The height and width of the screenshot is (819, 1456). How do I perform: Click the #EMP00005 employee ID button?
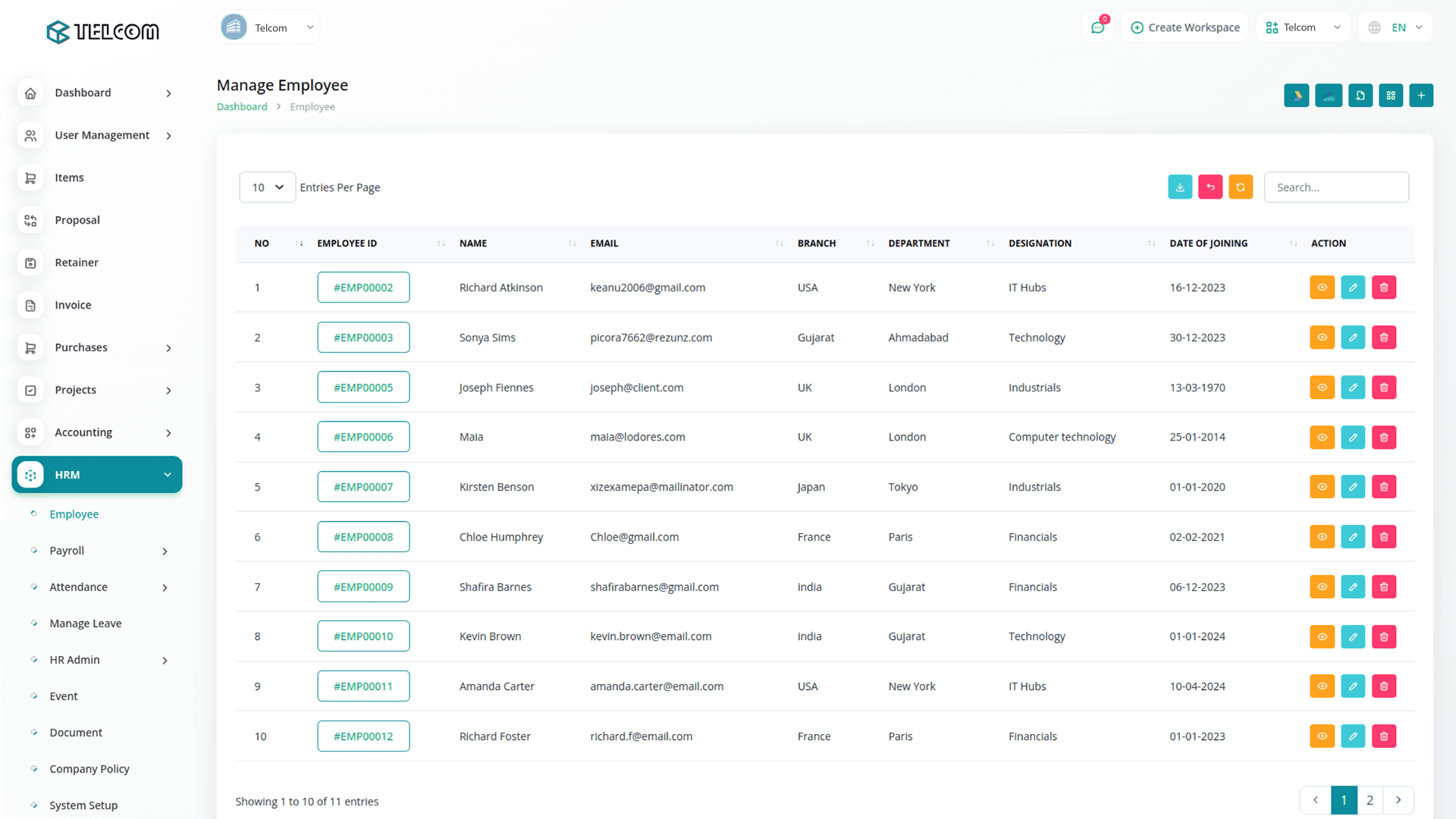point(363,388)
